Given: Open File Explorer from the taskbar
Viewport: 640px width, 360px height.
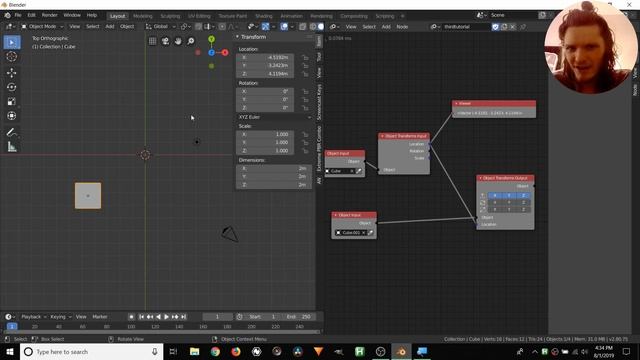Looking at the screenshot, I should [x=195, y=351].
